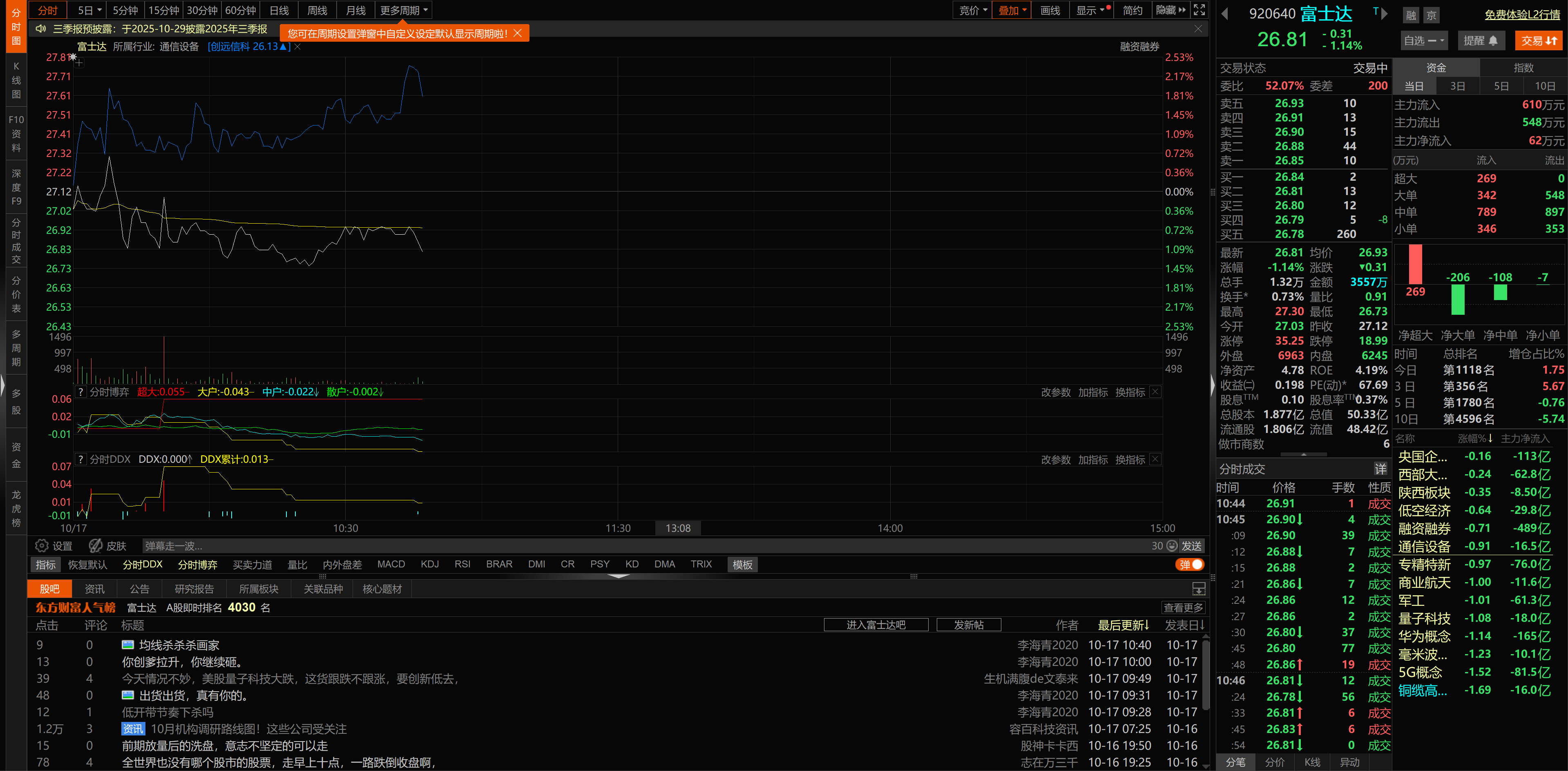Click the emoji icon in barrage input
The image size is (1568, 771).
coord(1172,546)
